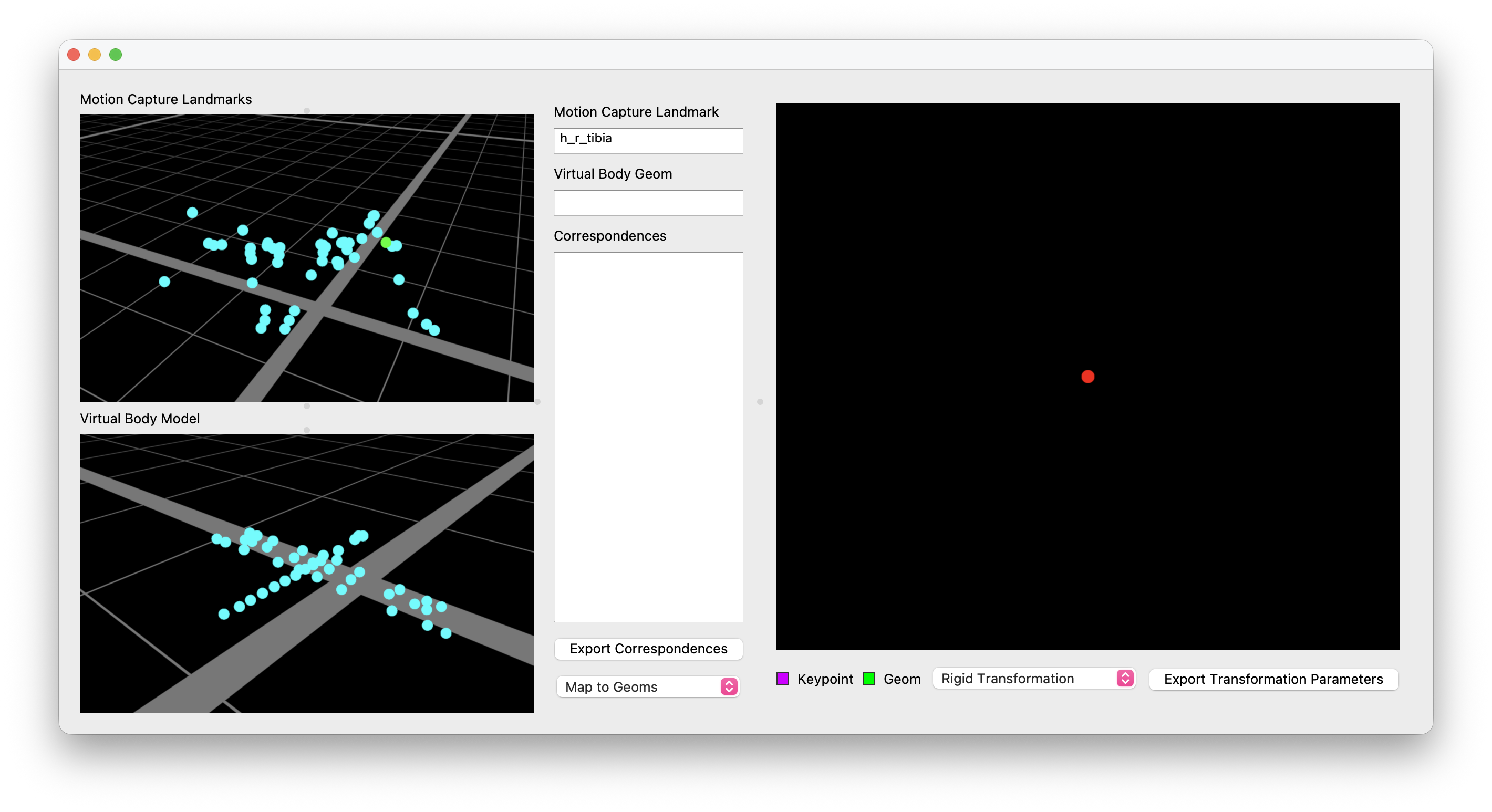The image size is (1492, 812).
Task: Click the green Geom color swatch
Action: click(x=869, y=679)
